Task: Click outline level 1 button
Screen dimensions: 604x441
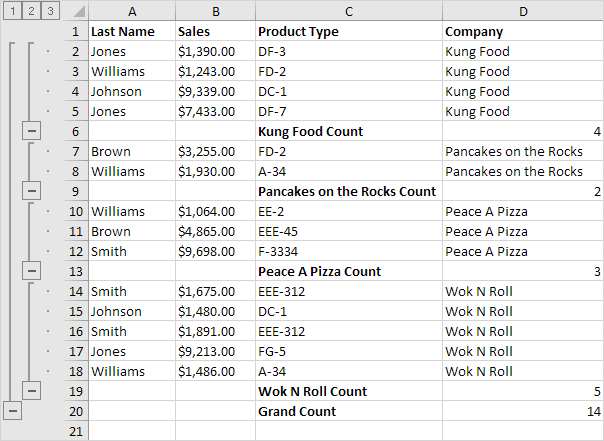Action: pos(10,11)
